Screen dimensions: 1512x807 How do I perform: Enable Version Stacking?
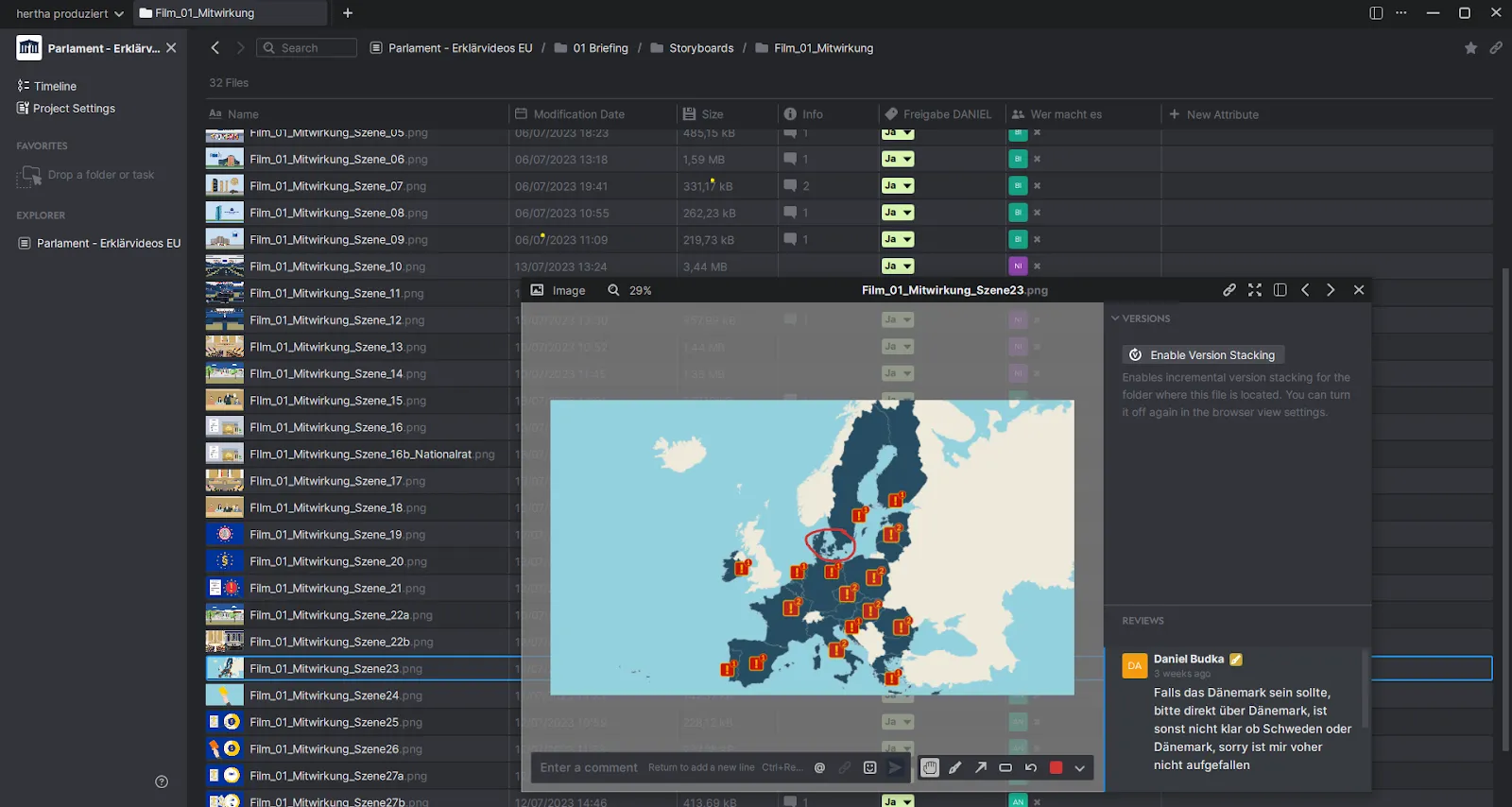pos(1202,355)
